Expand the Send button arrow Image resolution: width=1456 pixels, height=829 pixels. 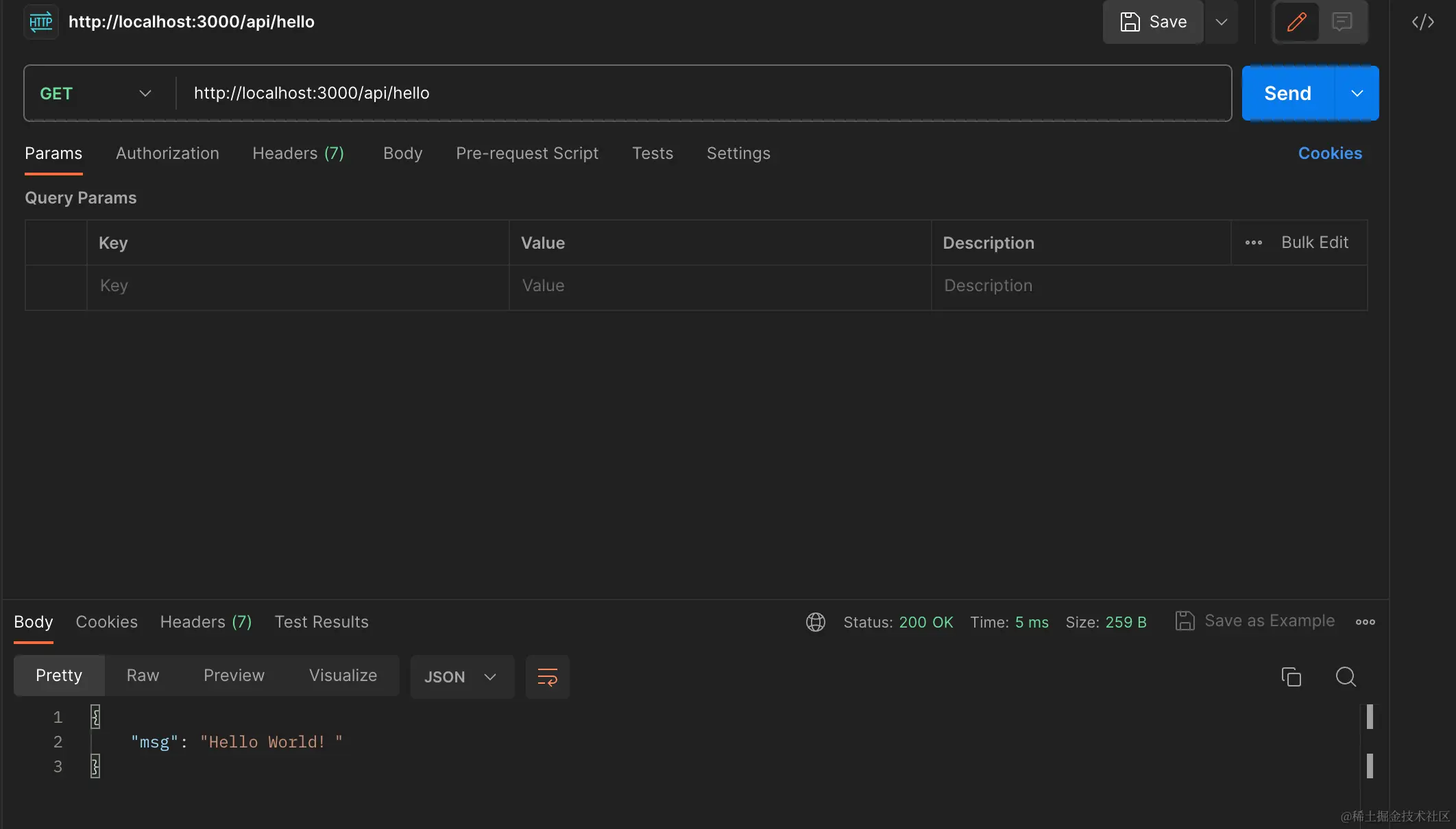(x=1357, y=93)
